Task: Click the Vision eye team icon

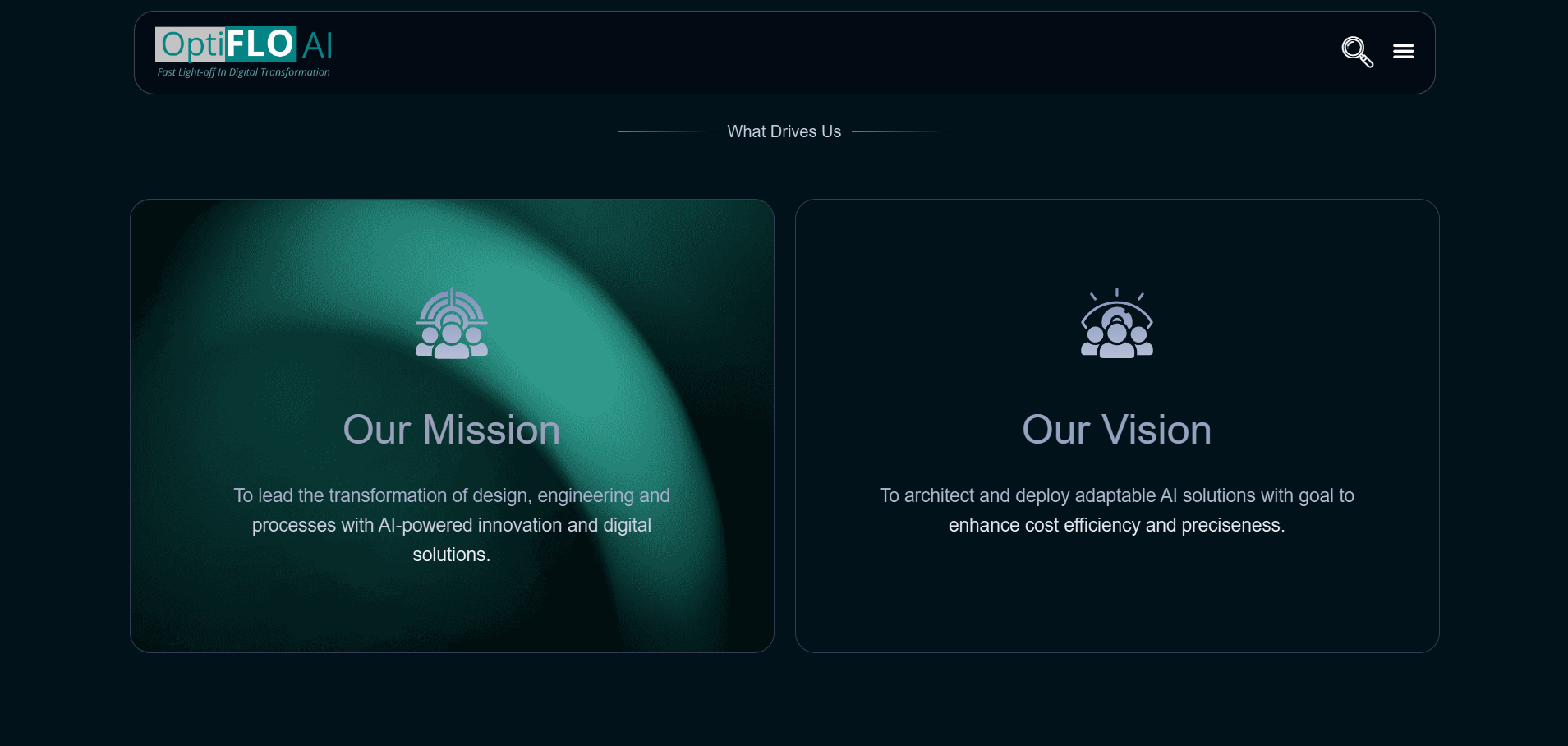Action: point(1116,323)
